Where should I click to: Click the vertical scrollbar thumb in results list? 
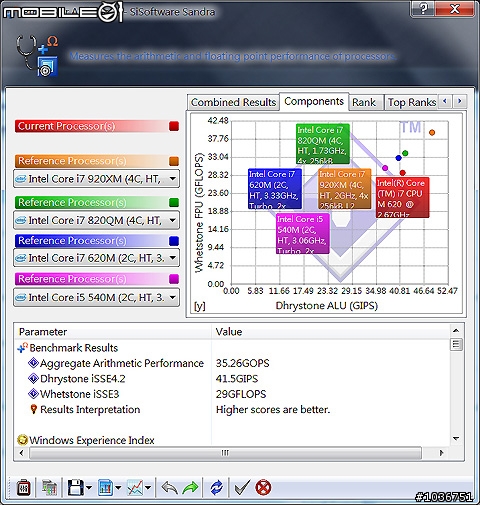point(456,345)
